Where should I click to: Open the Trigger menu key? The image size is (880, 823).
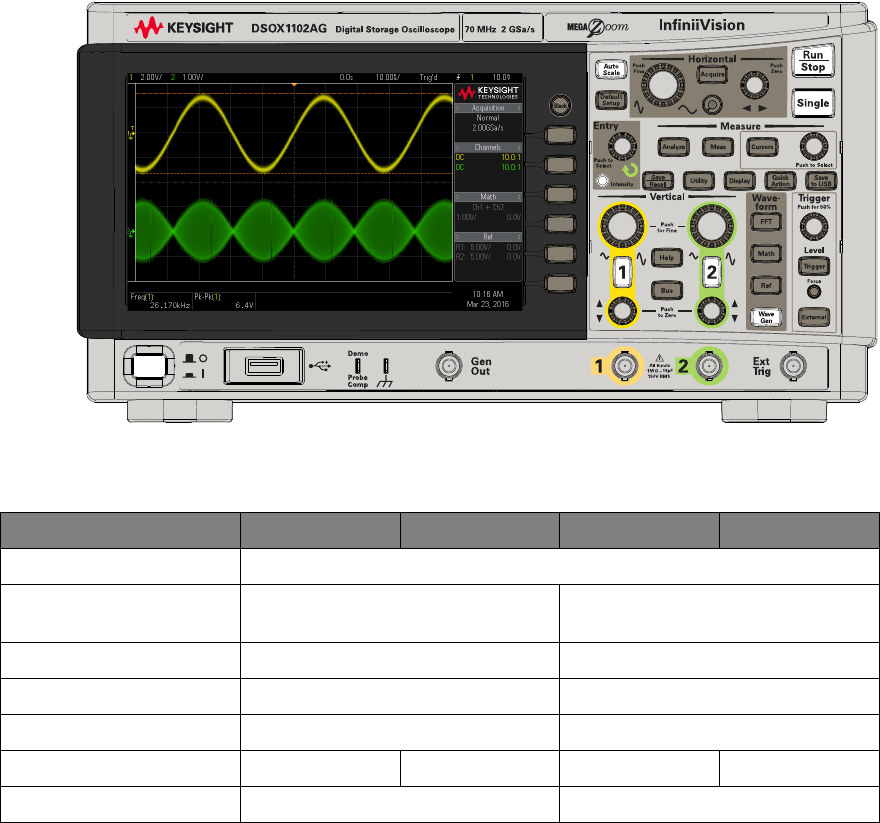click(814, 266)
